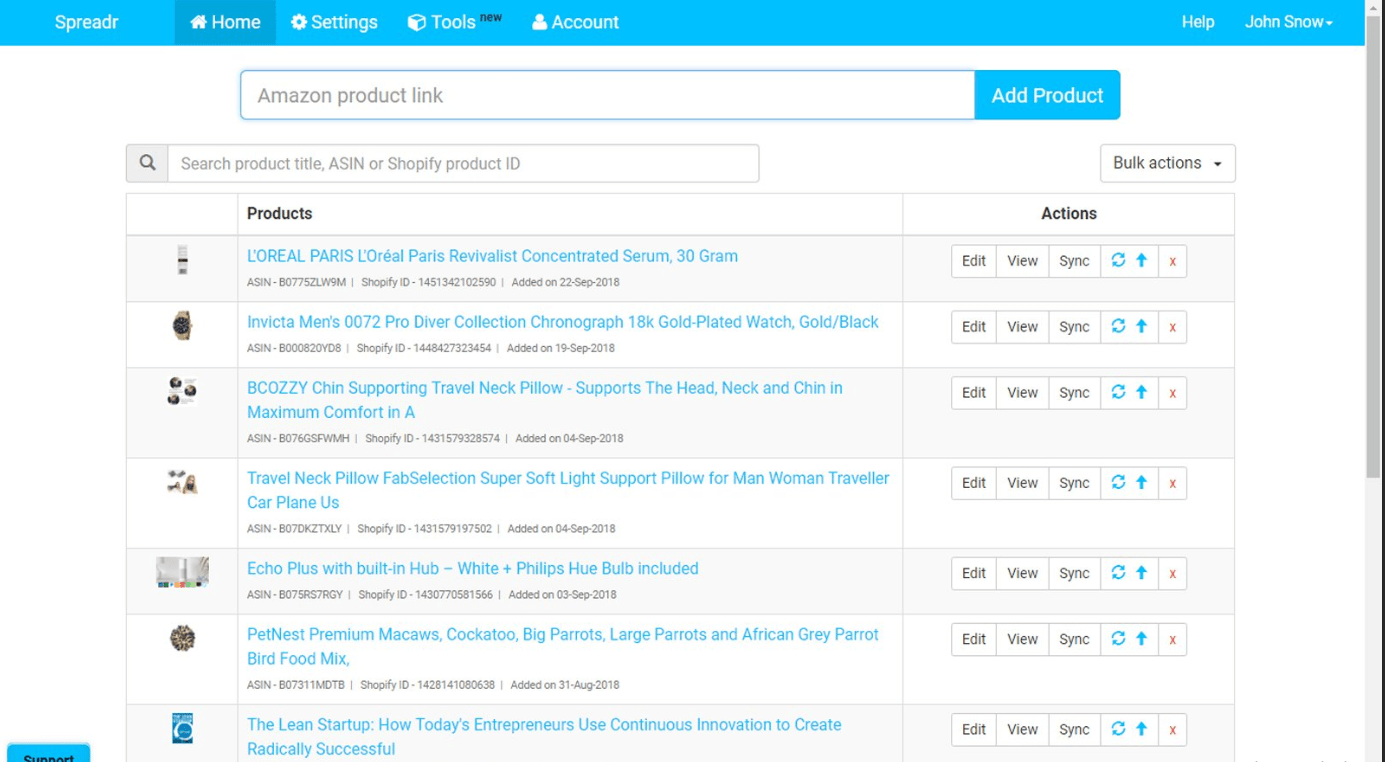
Task: Remove the PetNest Bird Food Mix product
Action: pos(1173,639)
